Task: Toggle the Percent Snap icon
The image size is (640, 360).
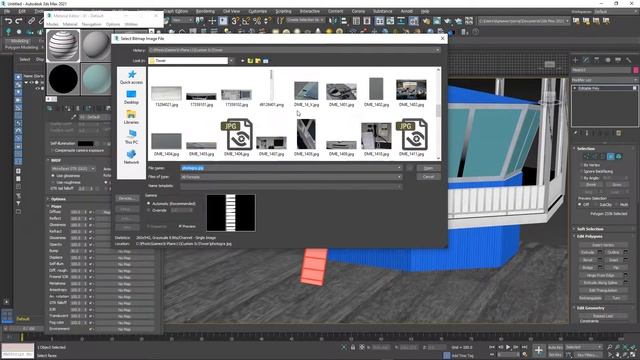Action: 257,20
